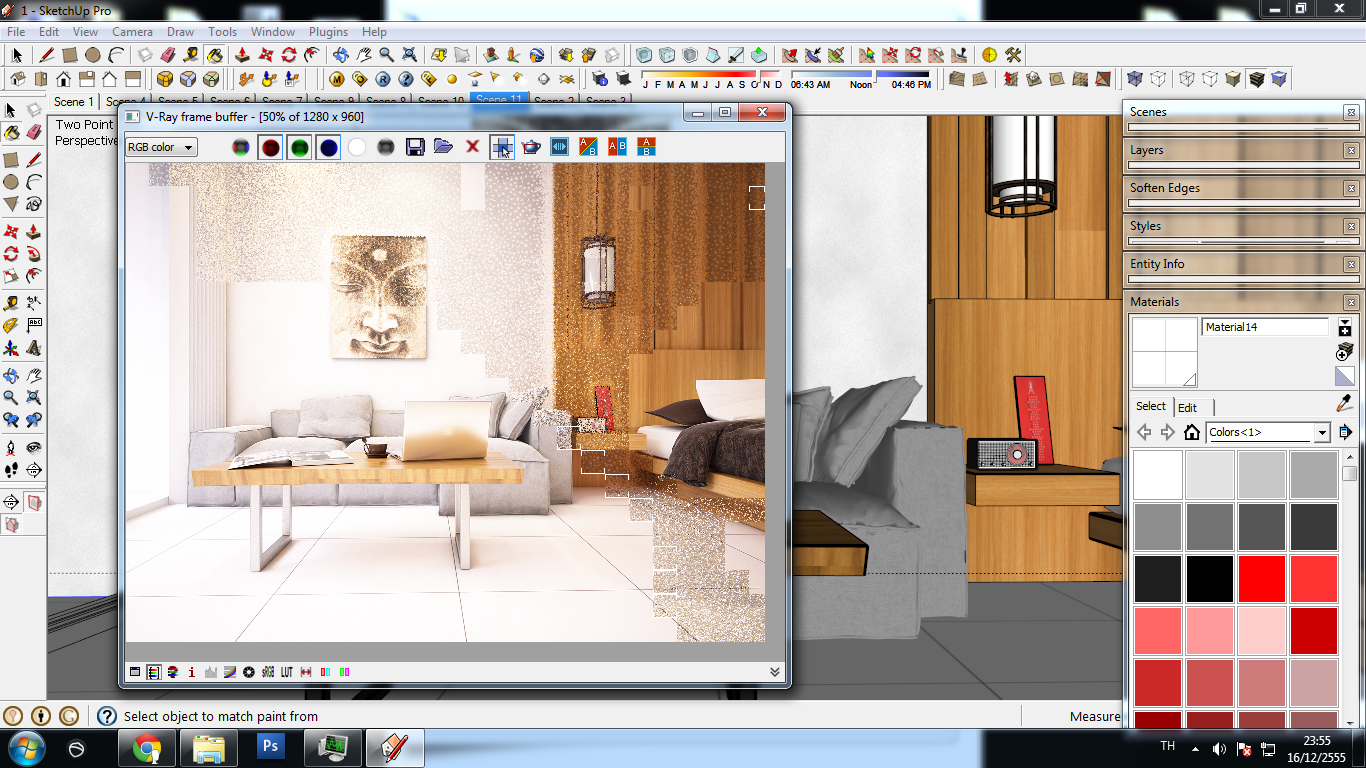
Task: Pick the Sample Paint eyedropper
Action: point(1345,403)
